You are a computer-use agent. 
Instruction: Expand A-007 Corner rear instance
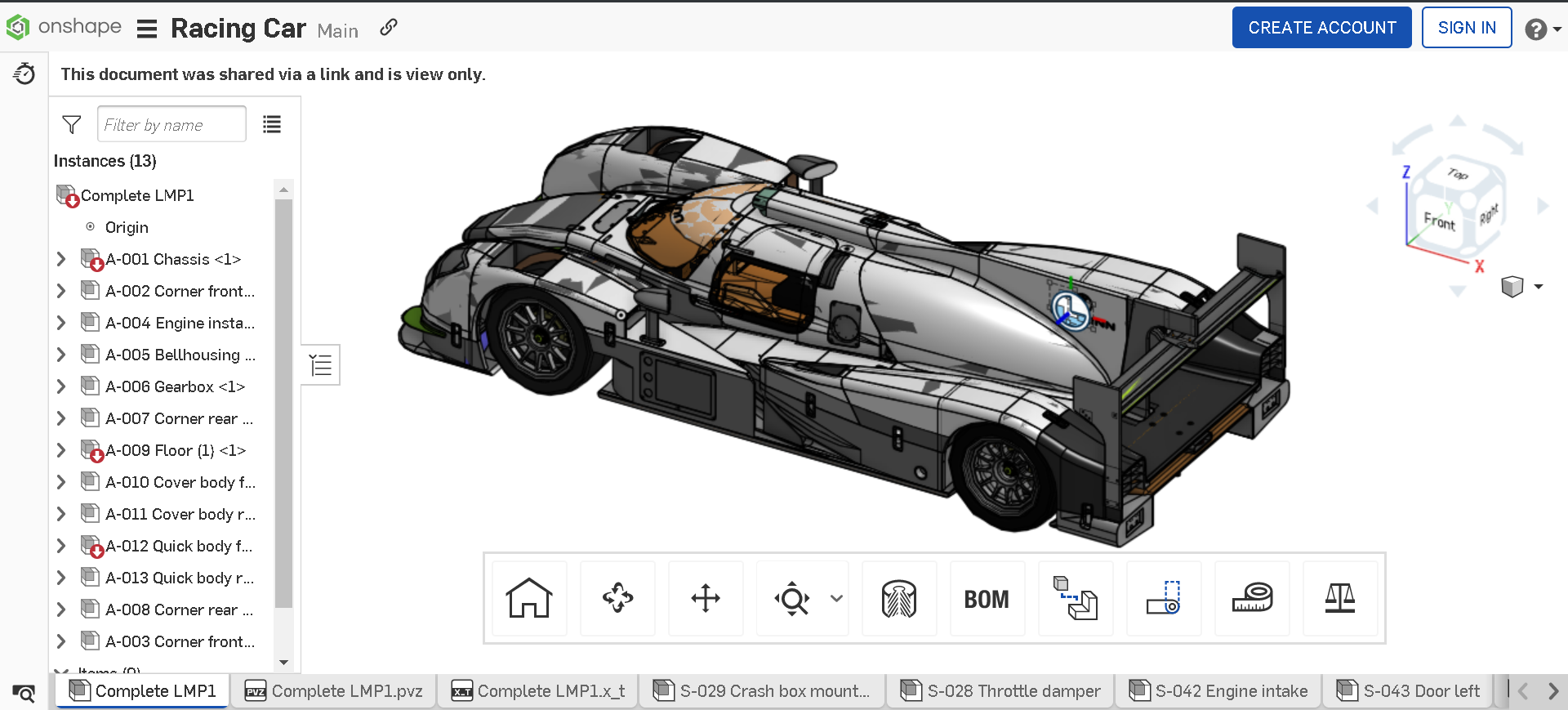click(61, 418)
